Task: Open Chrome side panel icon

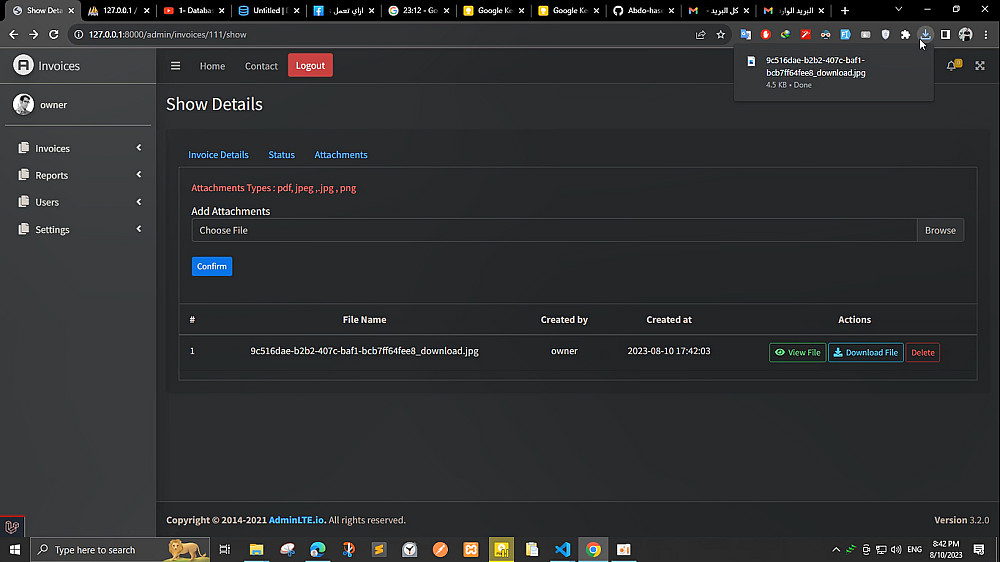Action: click(945, 34)
